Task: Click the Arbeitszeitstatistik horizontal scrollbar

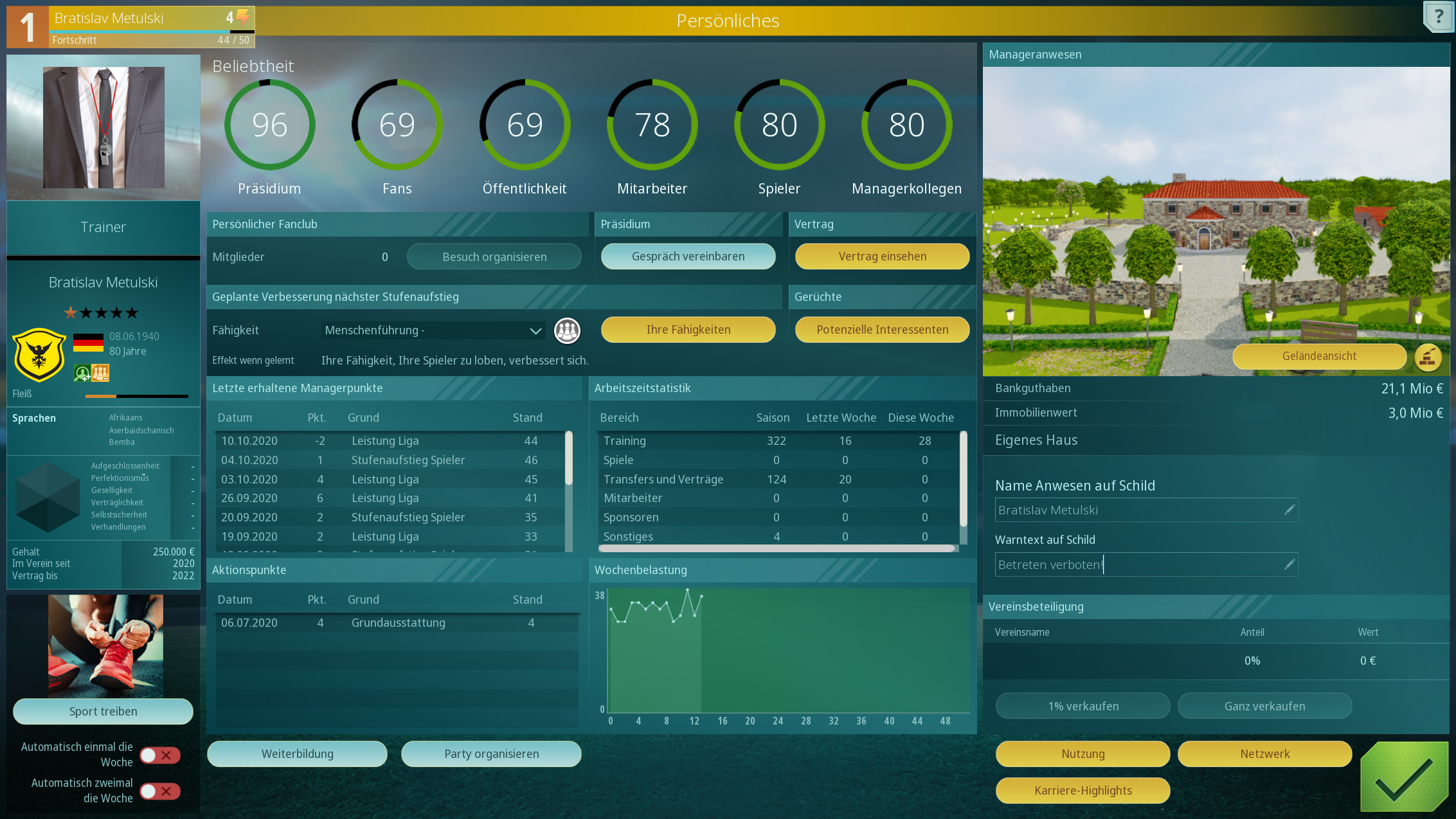Action: 777,548
